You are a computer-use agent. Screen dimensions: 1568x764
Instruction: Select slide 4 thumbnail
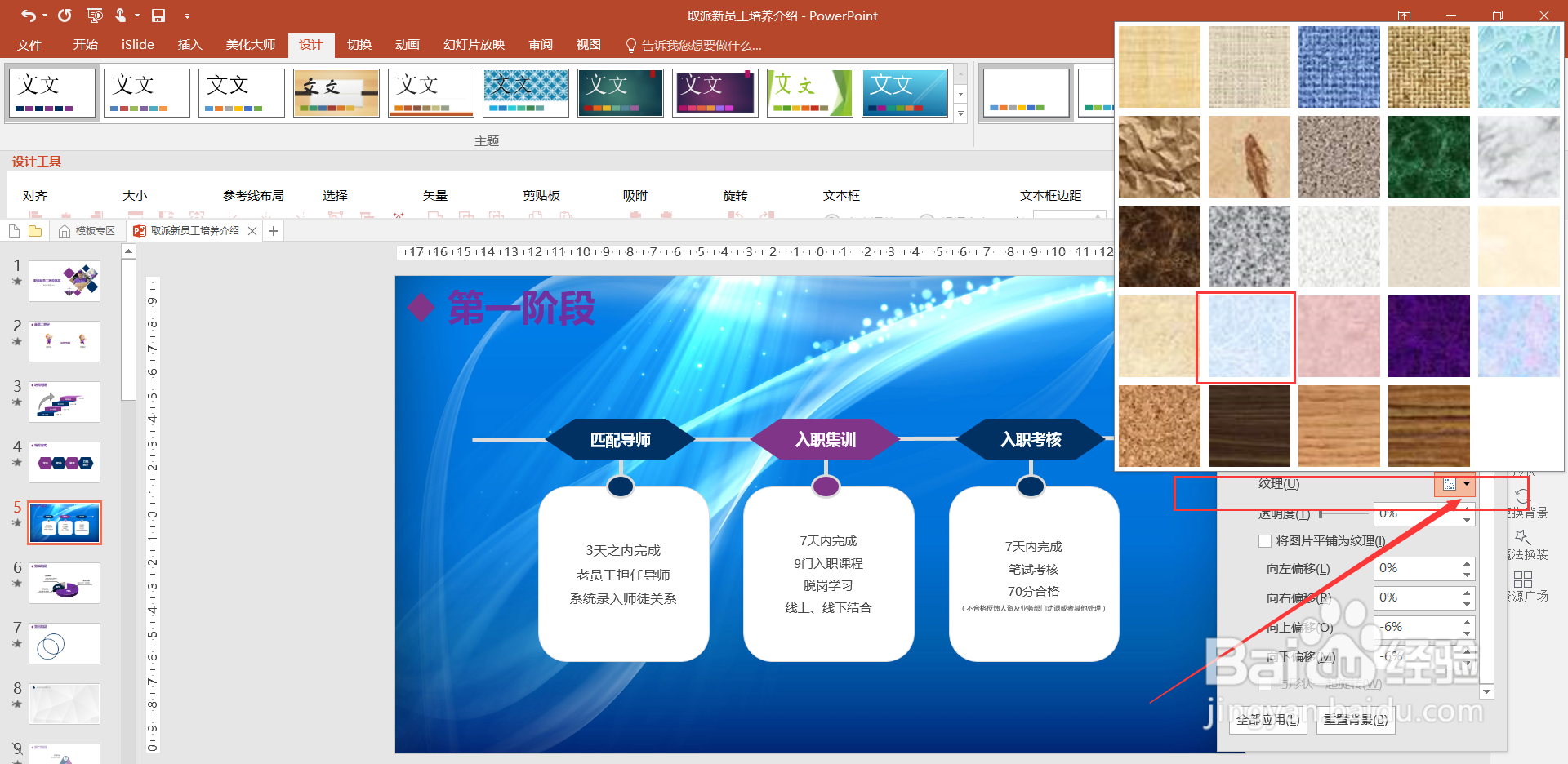click(65, 462)
